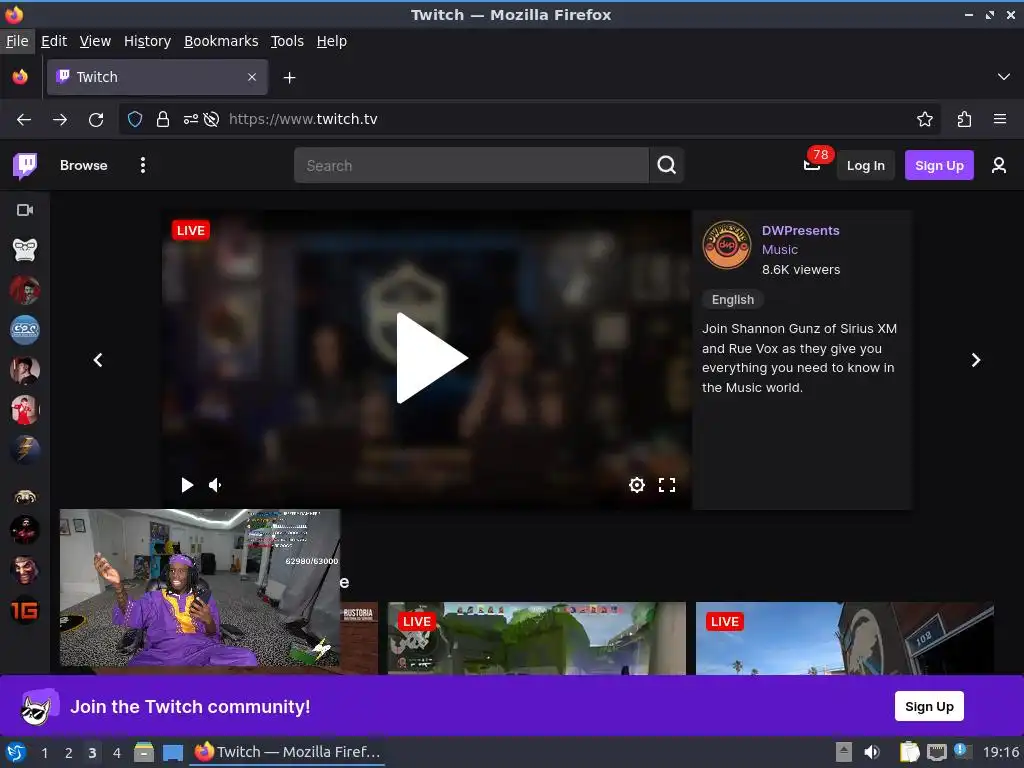Open the Firefox hamburger application menu
Image resolution: width=1024 pixels, height=768 pixels.
coord(1000,120)
